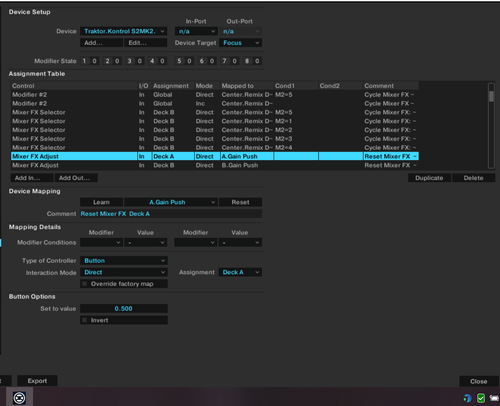Click the Modifier State 8 value
Image resolution: width=500 pixels, height=406 pixels.
pos(257,61)
